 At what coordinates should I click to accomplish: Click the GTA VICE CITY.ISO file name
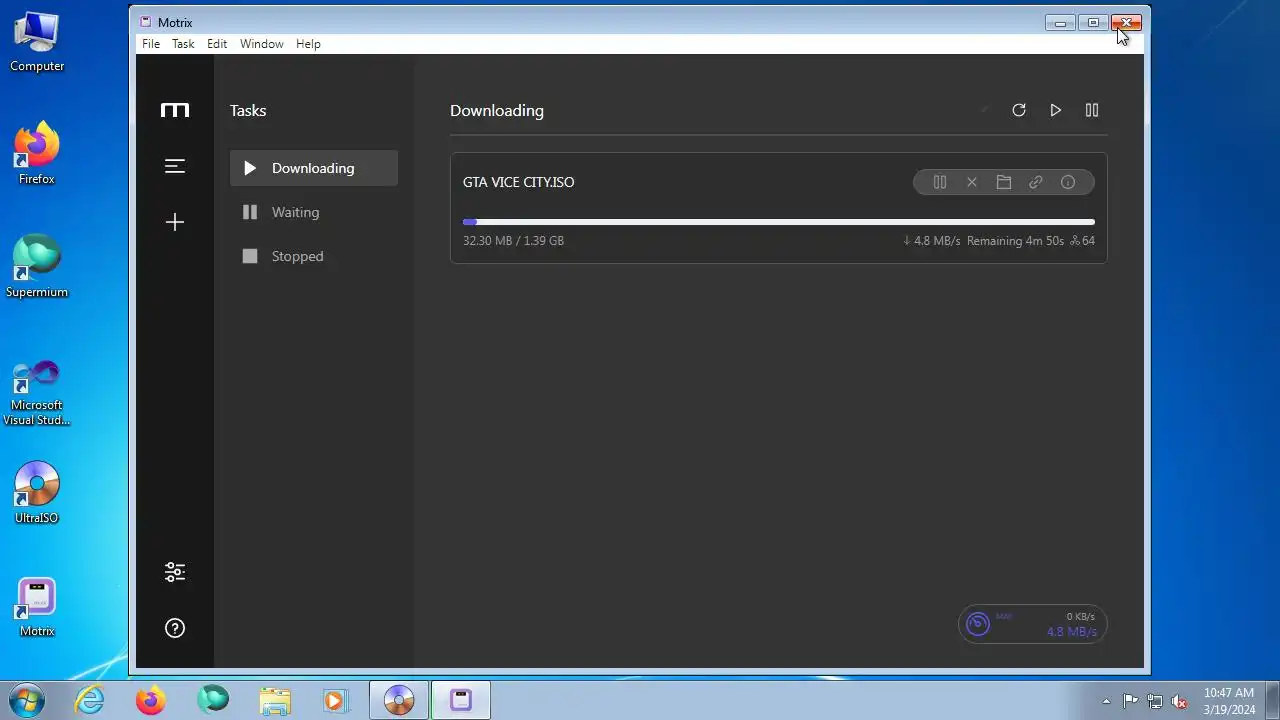coord(518,182)
